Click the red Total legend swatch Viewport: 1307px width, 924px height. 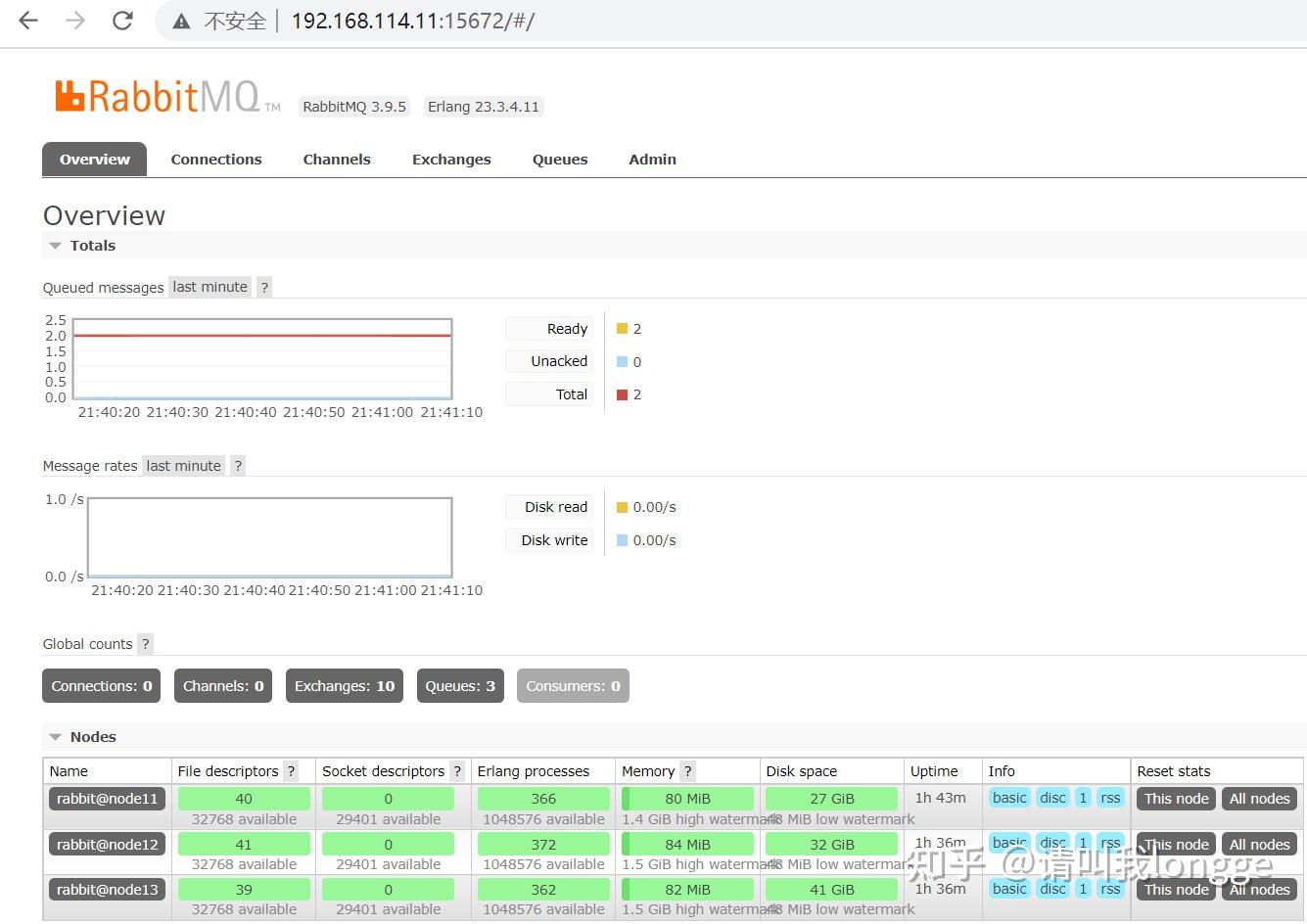622,394
